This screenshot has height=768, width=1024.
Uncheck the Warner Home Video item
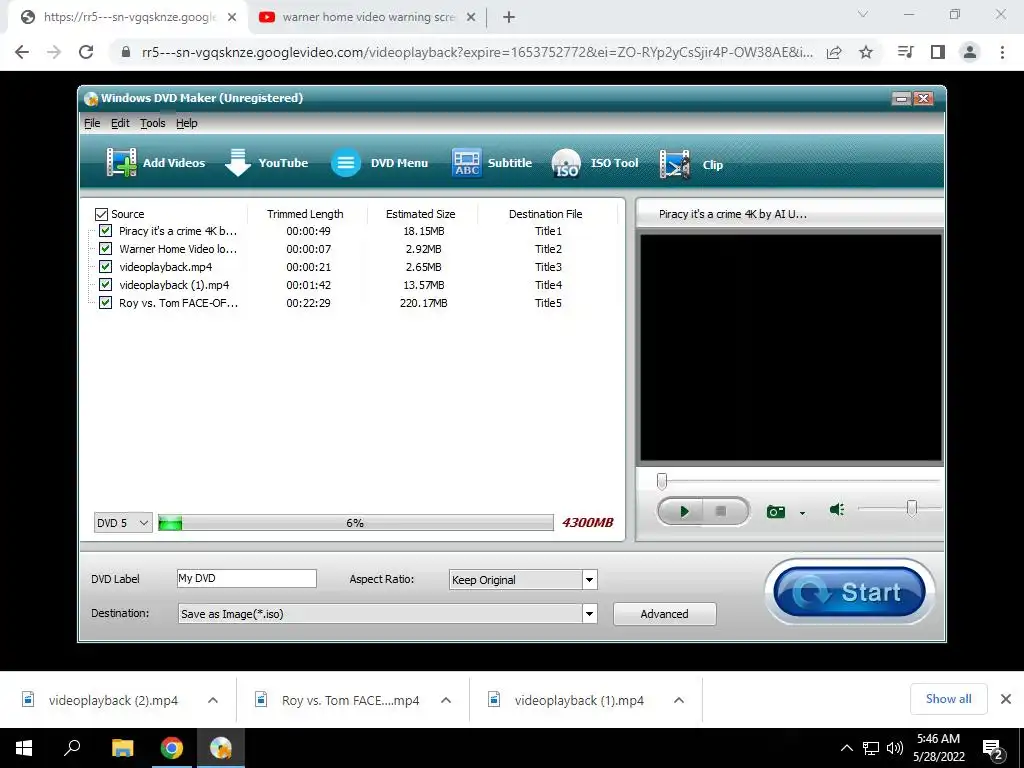coord(105,249)
